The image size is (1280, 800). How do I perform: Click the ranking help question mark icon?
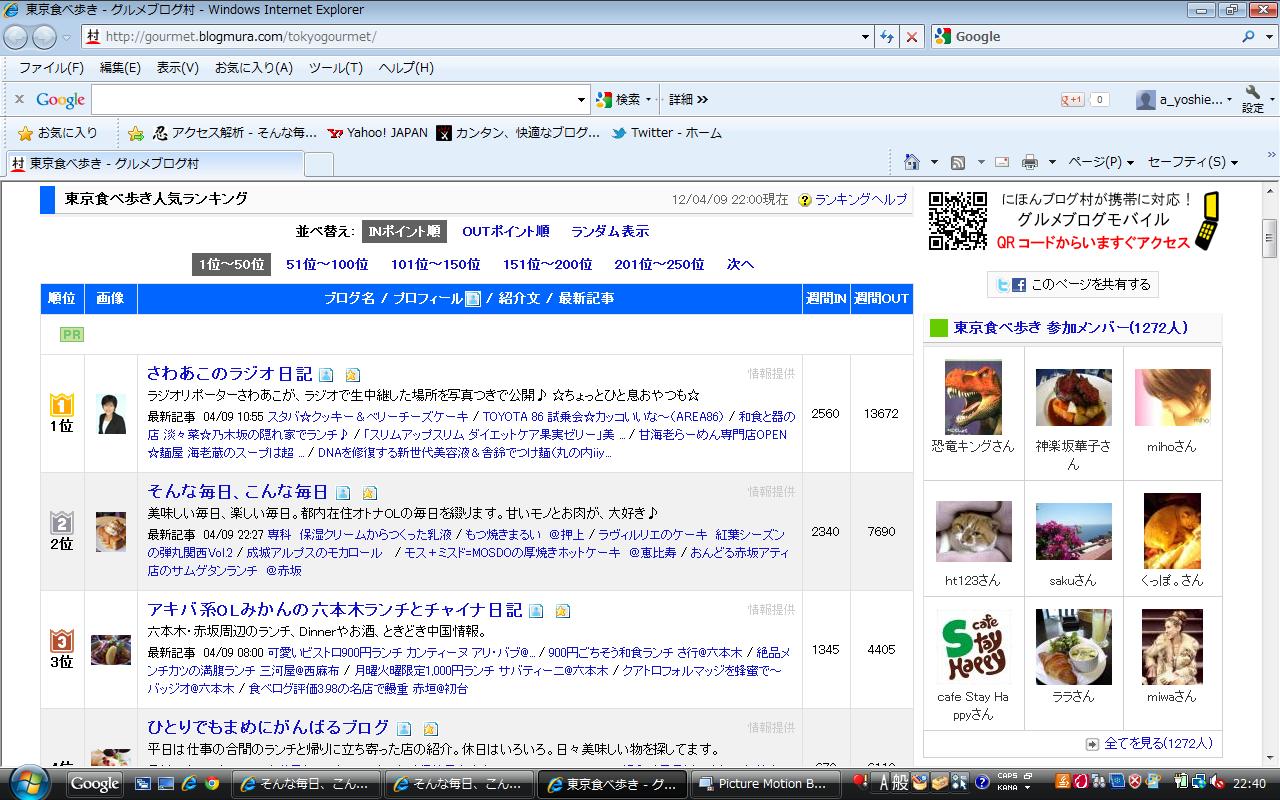coord(805,200)
